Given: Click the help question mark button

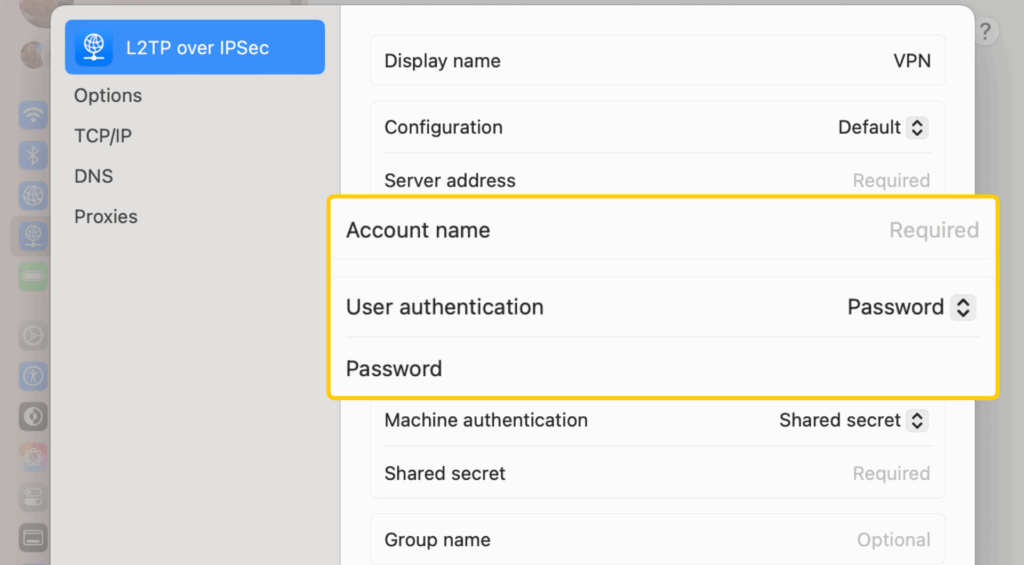Looking at the screenshot, I should [985, 32].
